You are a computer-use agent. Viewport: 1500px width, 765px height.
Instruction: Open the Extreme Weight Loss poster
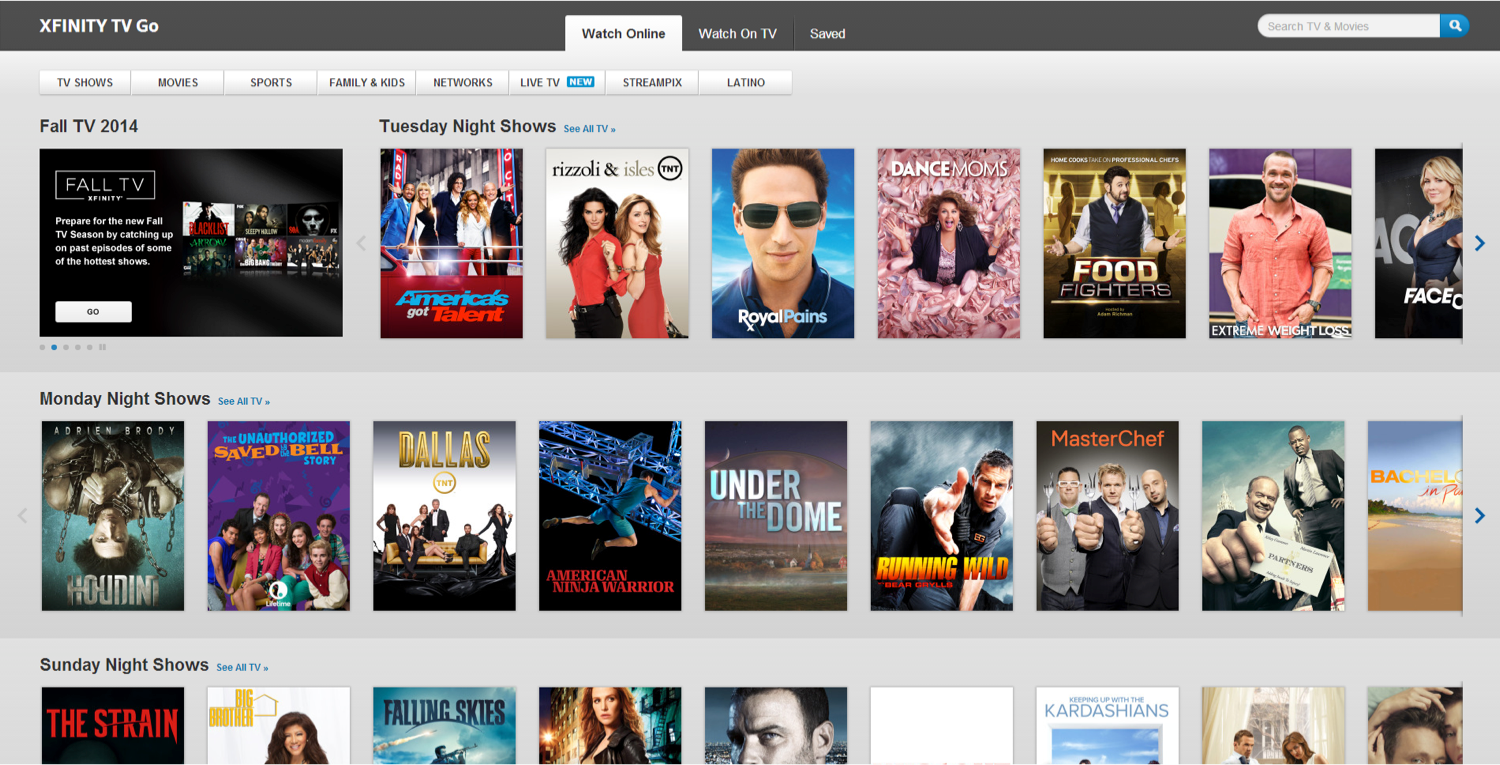1281,243
